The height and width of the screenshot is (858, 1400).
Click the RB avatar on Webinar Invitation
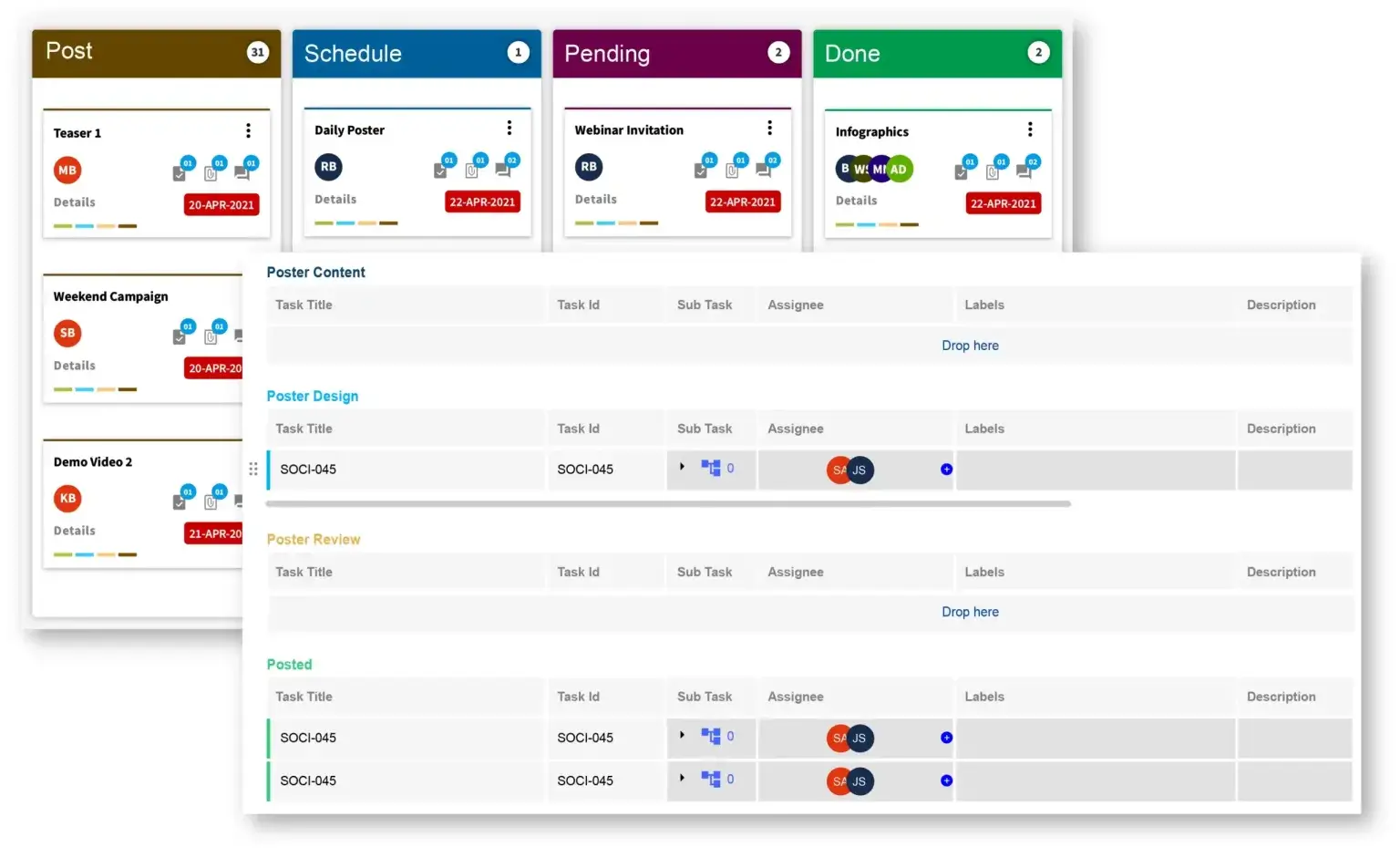pos(589,167)
